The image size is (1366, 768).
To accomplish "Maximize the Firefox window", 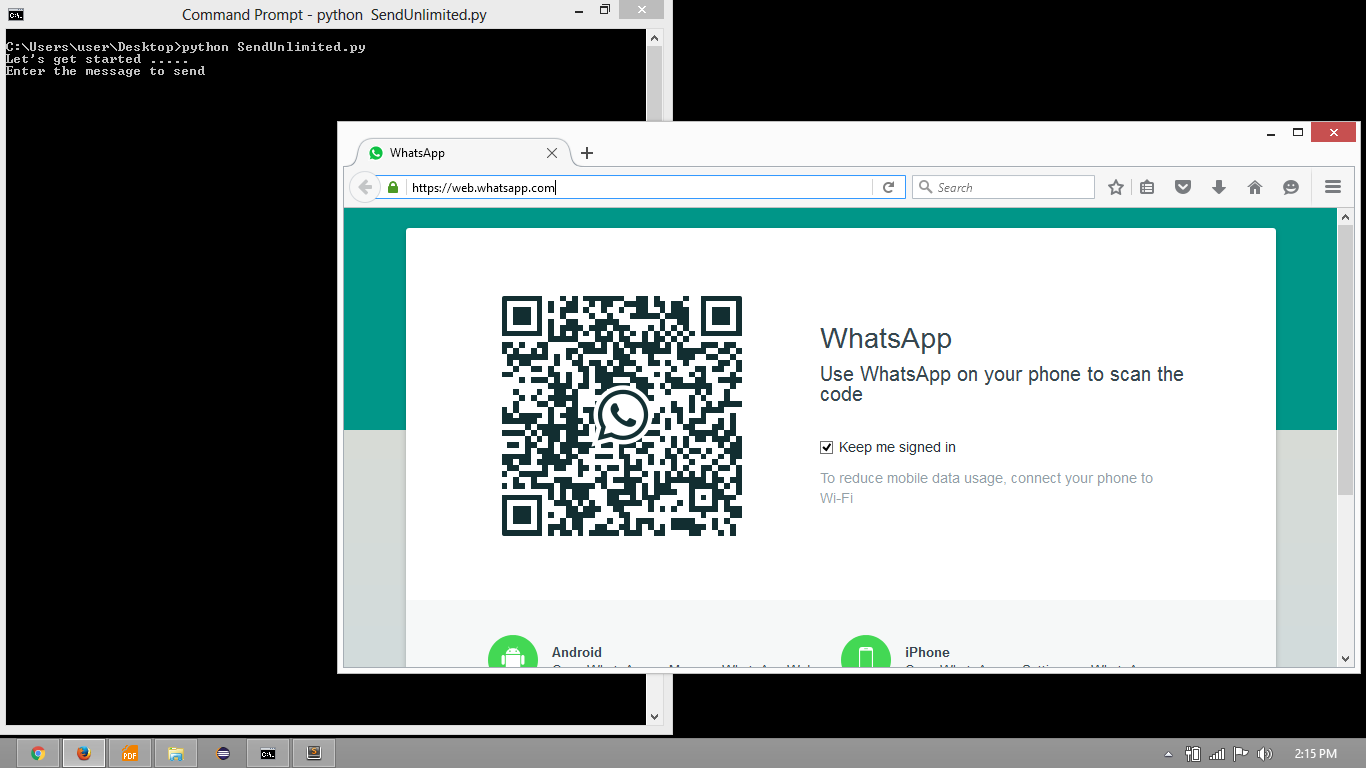I will (1298, 132).
